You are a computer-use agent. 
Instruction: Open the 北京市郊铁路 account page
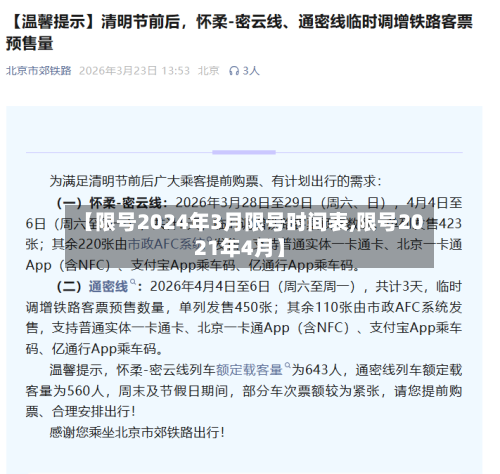pos(39,71)
